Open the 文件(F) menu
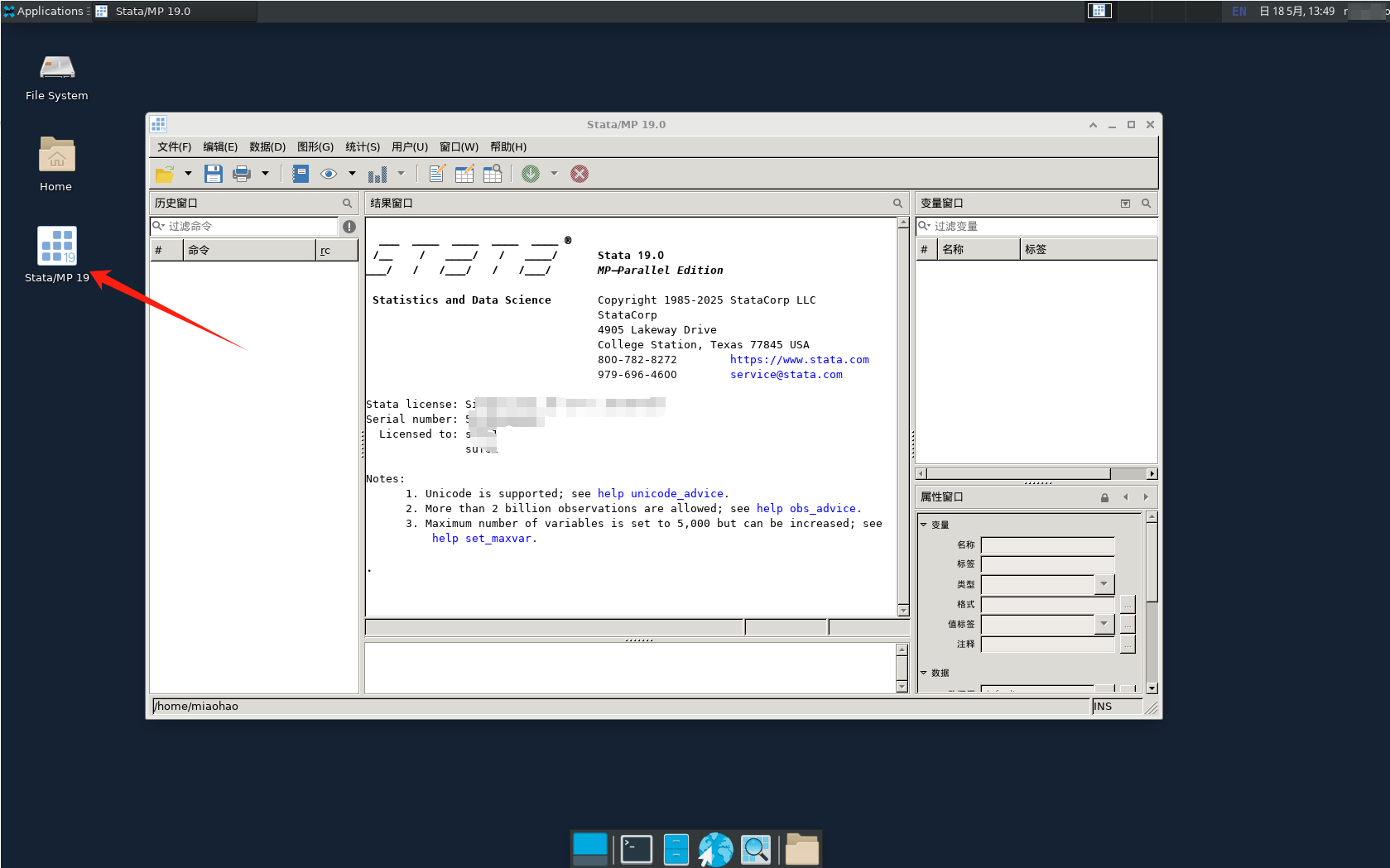Image resolution: width=1390 pixels, height=868 pixels. coord(175,147)
